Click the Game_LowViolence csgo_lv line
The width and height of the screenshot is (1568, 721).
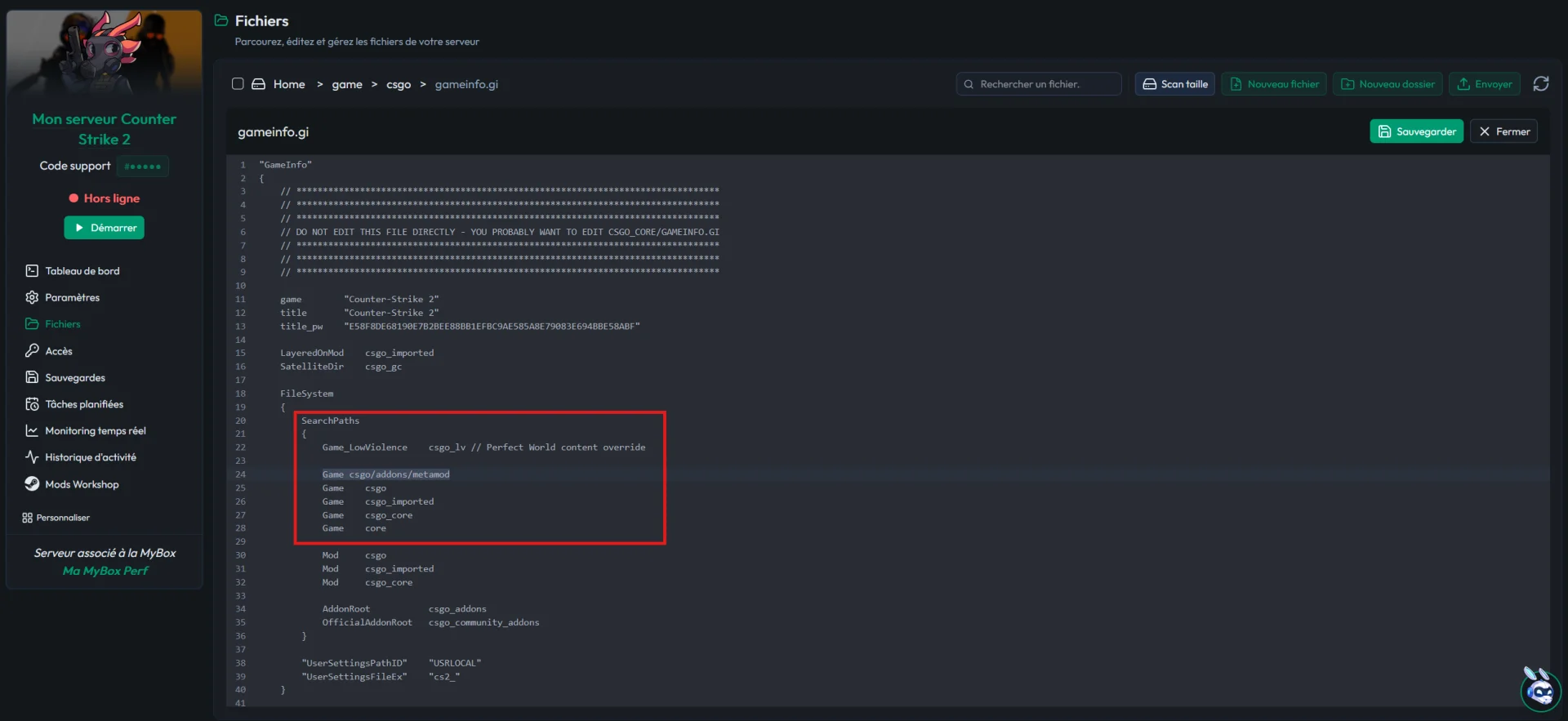click(x=483, y=447)
